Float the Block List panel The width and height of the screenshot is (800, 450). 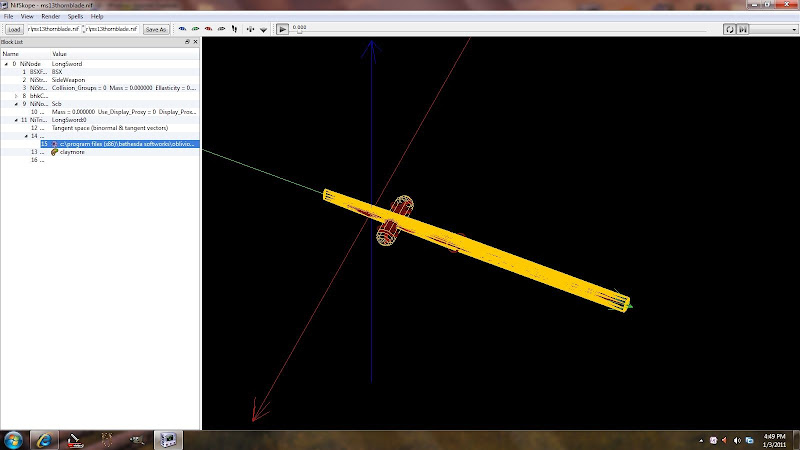tap(187, 42)
